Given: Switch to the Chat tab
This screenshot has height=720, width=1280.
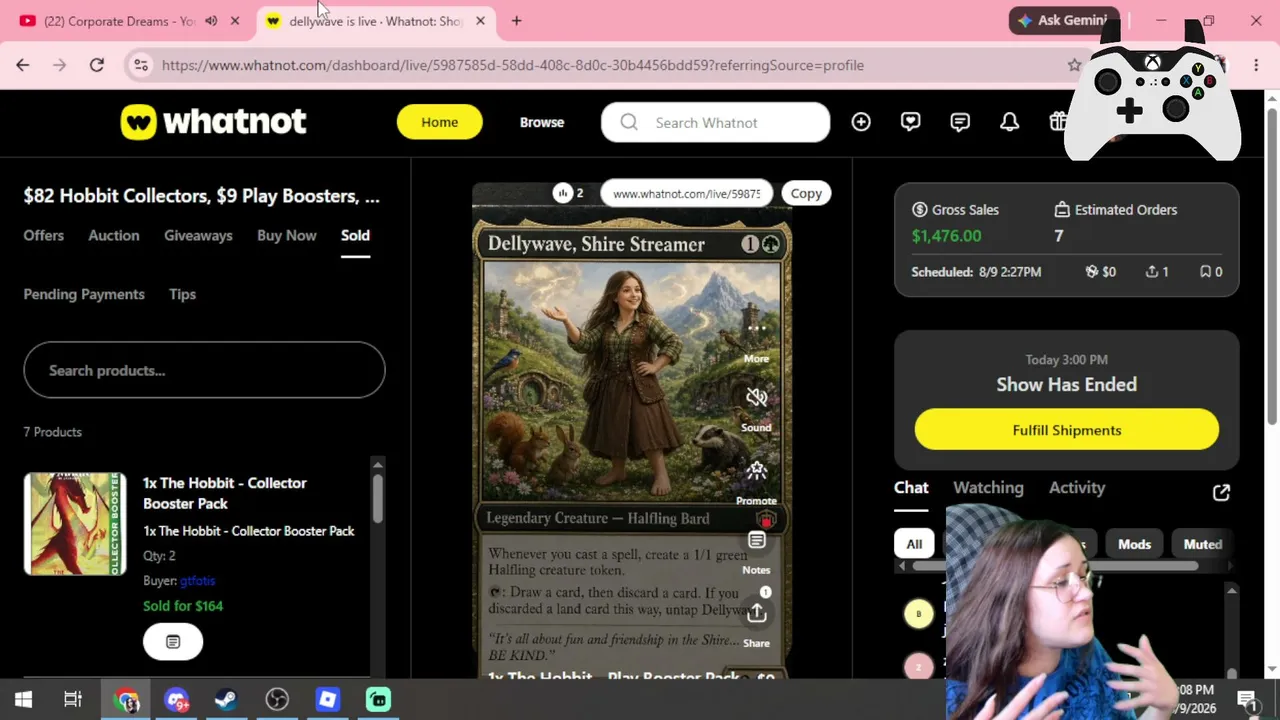Looking at the screenshot, I should 911,488.
